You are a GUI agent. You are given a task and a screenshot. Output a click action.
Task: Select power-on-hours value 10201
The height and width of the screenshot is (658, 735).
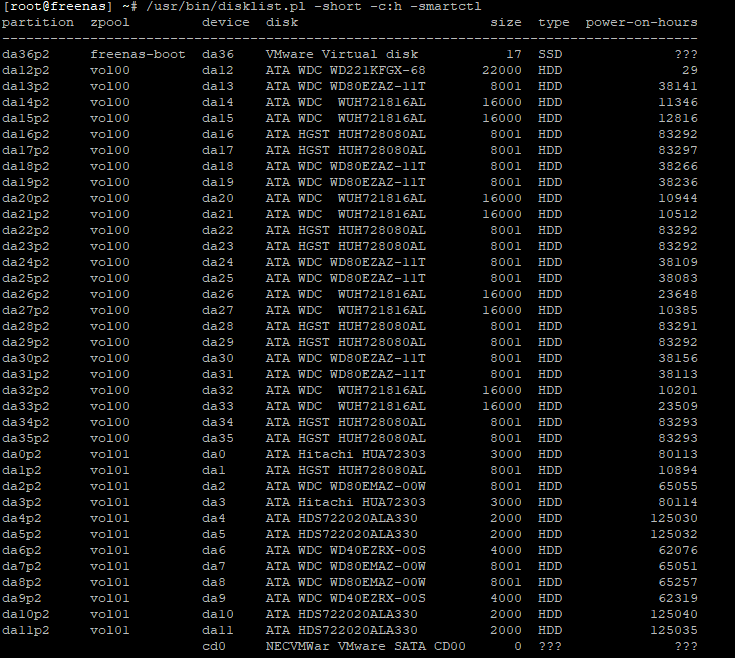[x=678, y=390]
